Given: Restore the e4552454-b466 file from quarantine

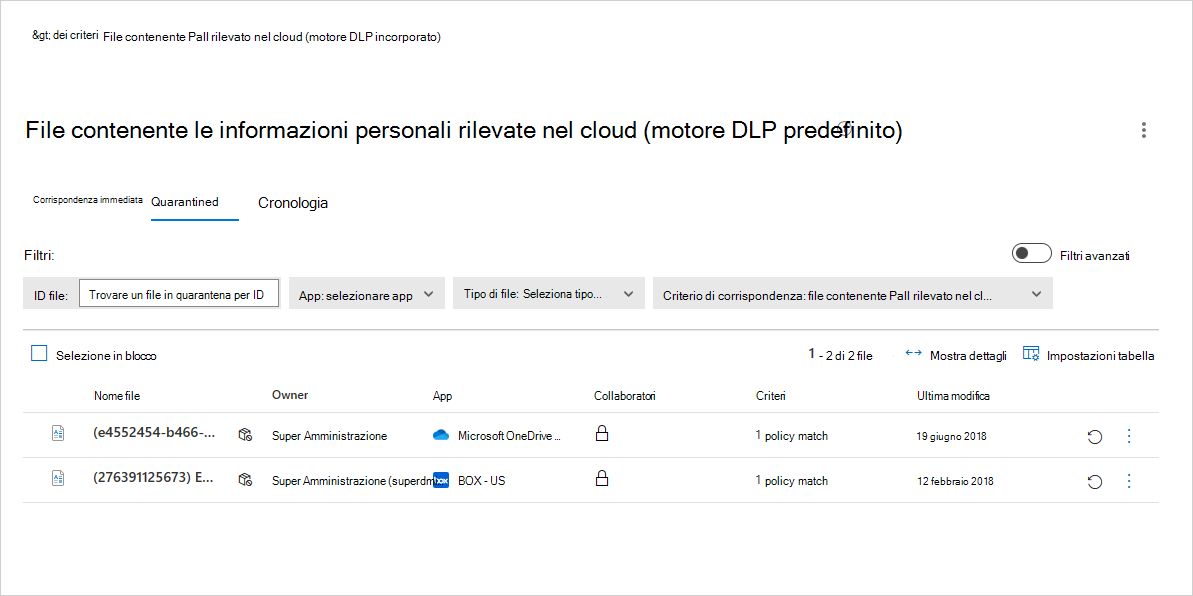Looking at the screenshot, I should (1095, 437).
